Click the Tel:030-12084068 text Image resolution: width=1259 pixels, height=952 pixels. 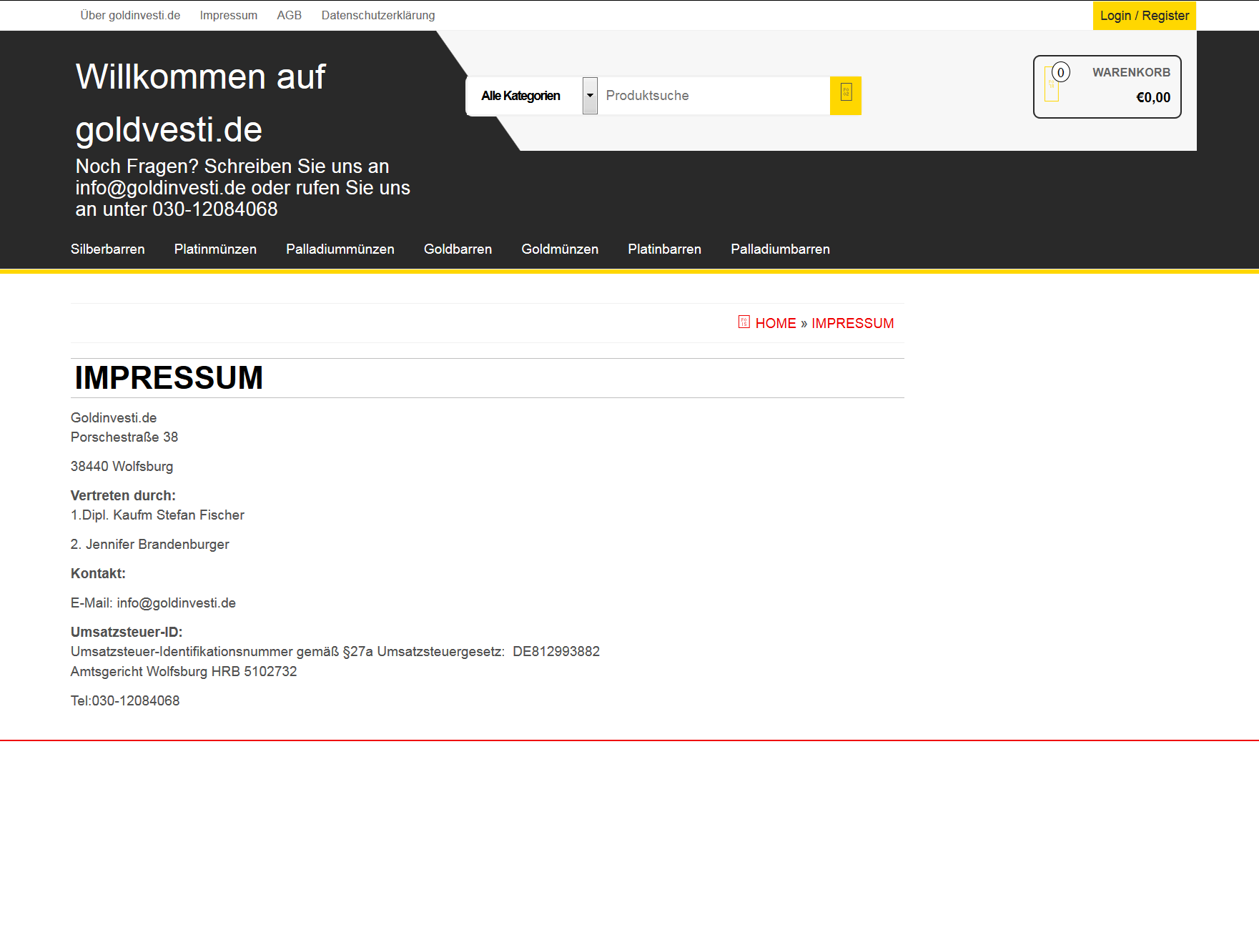click(125, 701)
